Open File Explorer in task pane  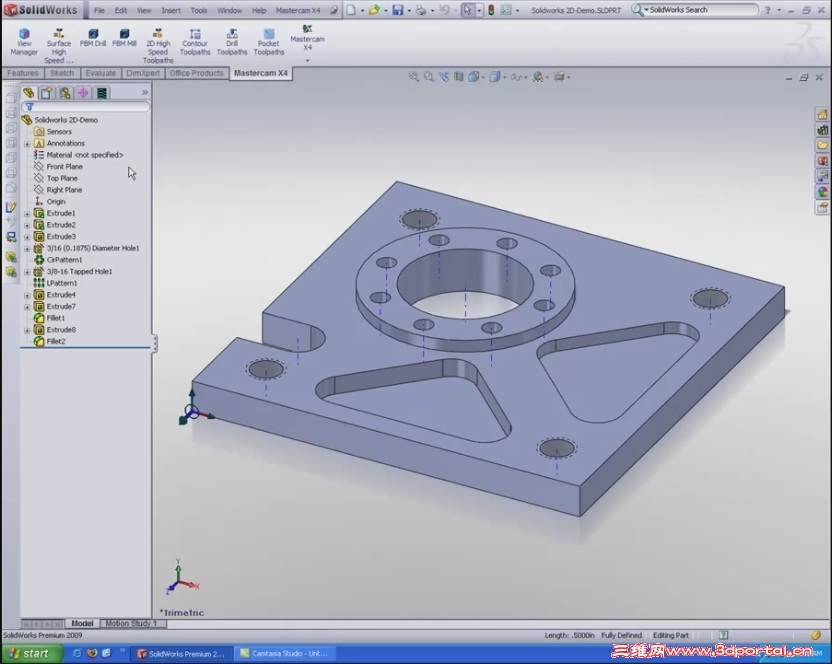[822, 145]
